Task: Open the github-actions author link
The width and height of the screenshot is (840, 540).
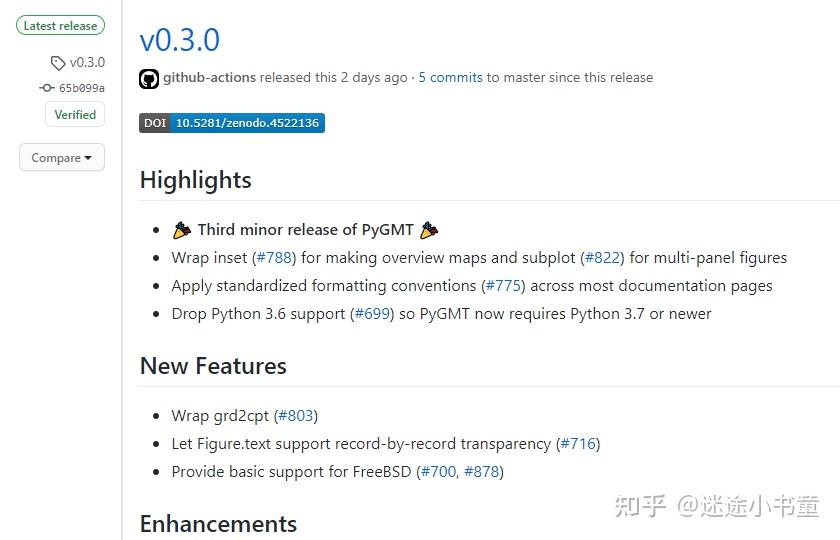Action: click(209, 78)
